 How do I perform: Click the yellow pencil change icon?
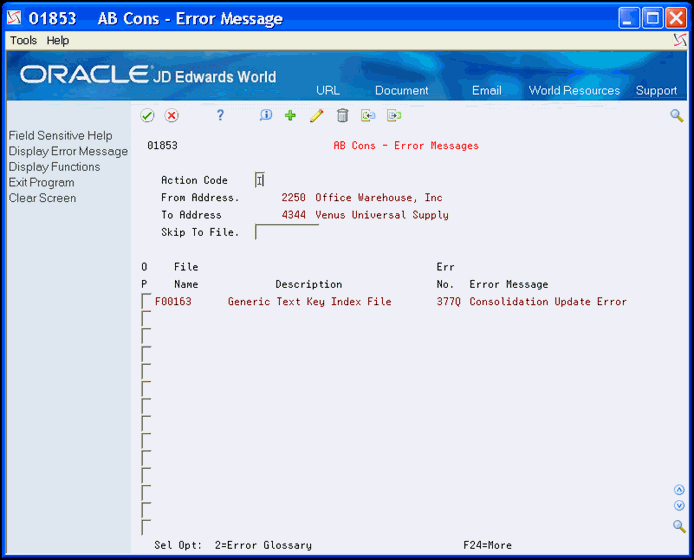pos(316,116)
